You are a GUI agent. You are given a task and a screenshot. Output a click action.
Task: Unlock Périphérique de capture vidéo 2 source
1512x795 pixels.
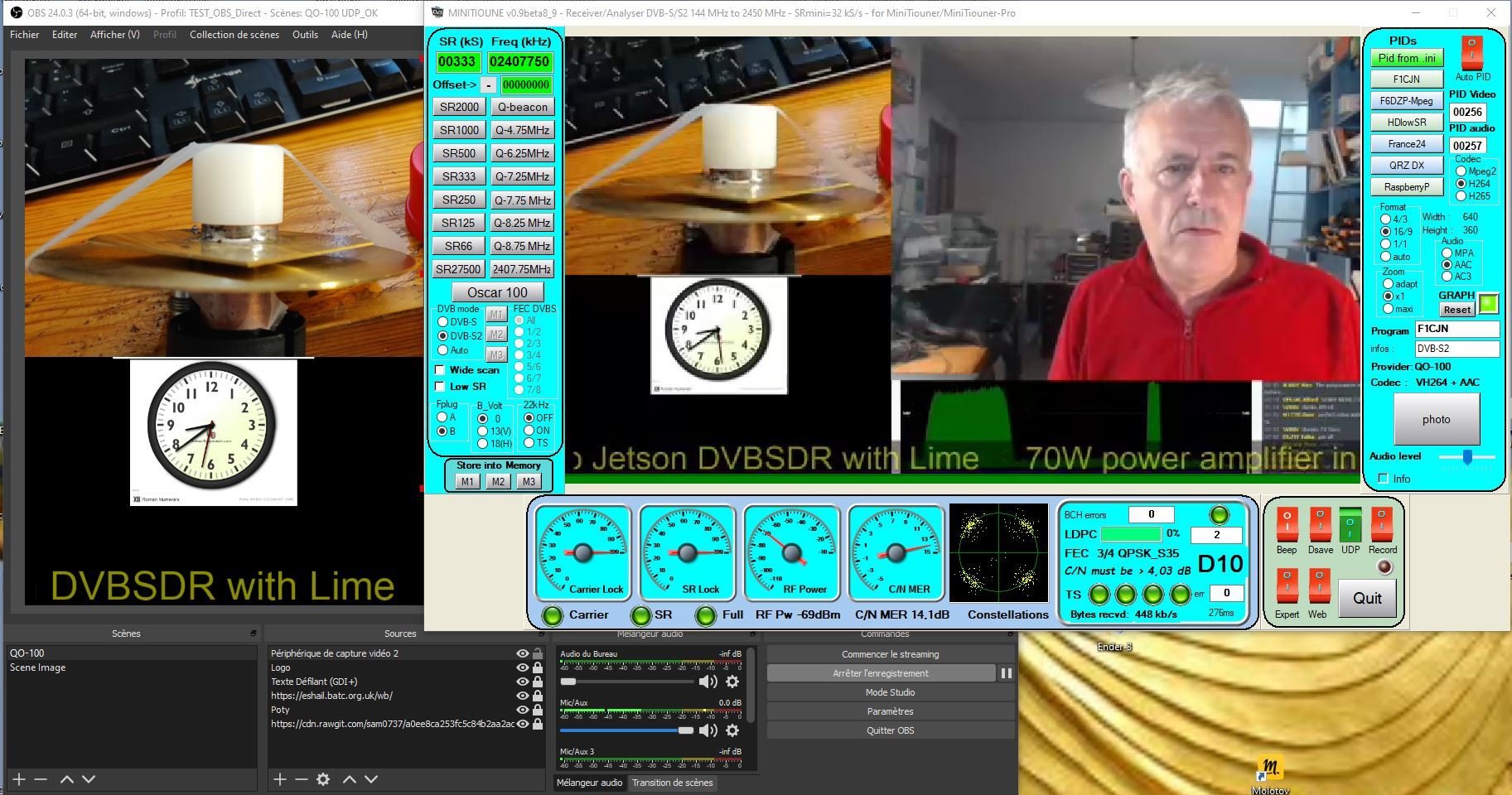tap(538, 653)
